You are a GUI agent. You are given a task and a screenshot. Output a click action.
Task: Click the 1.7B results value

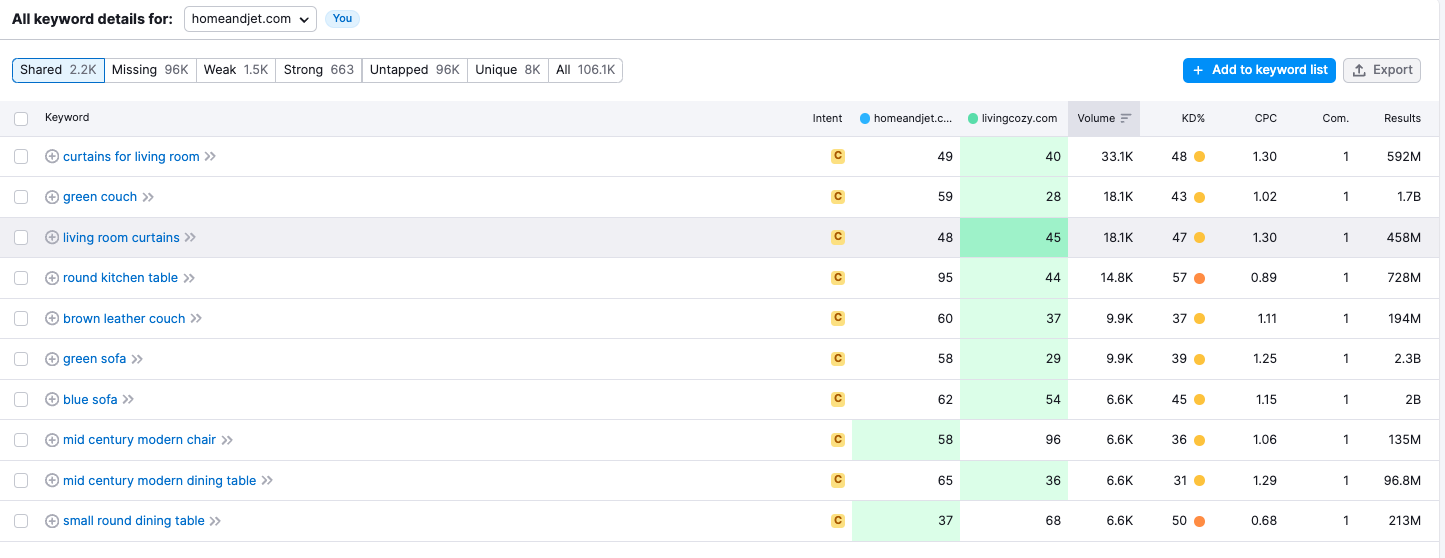pyautogui.click(x=1409, y=197)
